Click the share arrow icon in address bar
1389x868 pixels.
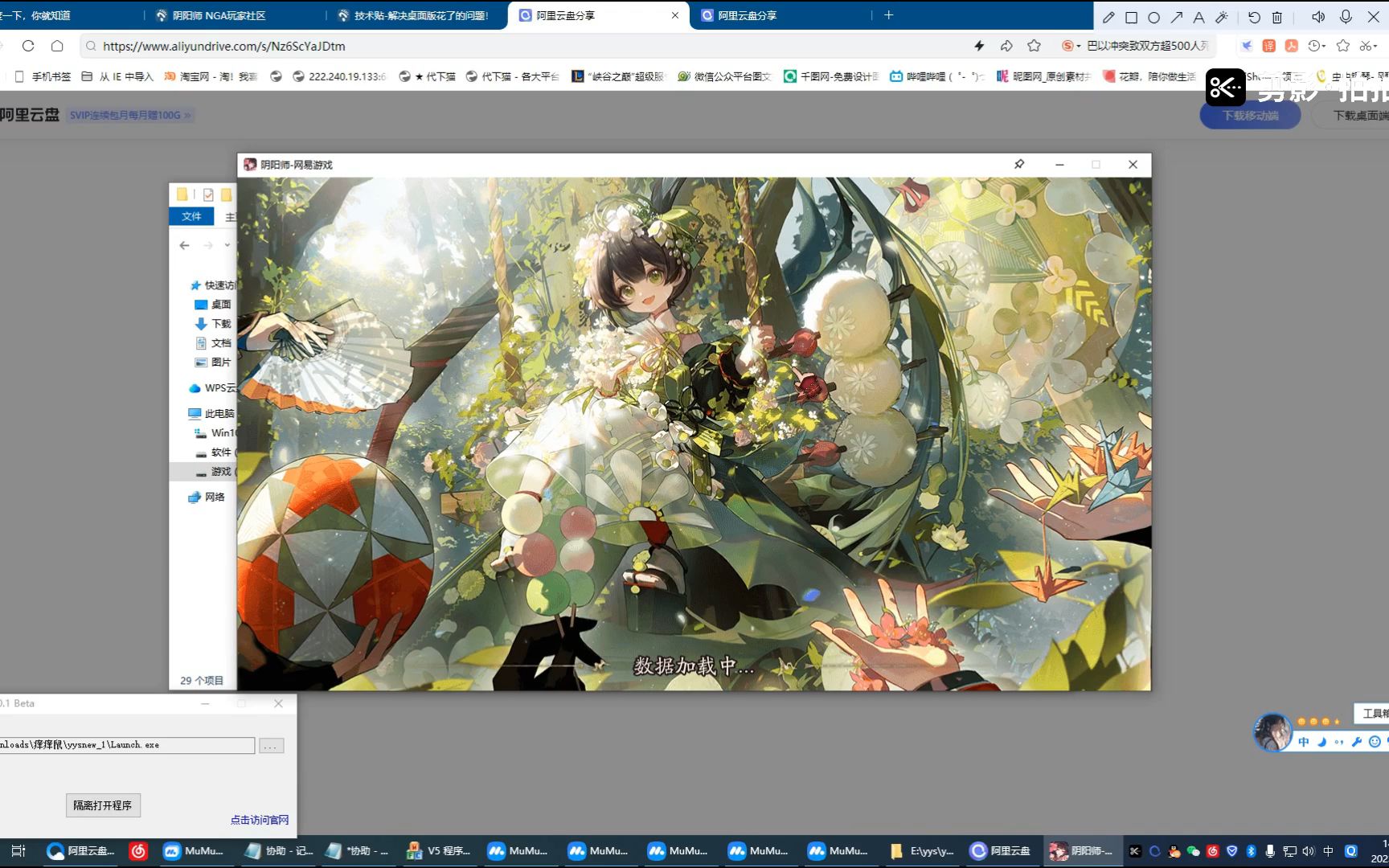(1006, 46)
